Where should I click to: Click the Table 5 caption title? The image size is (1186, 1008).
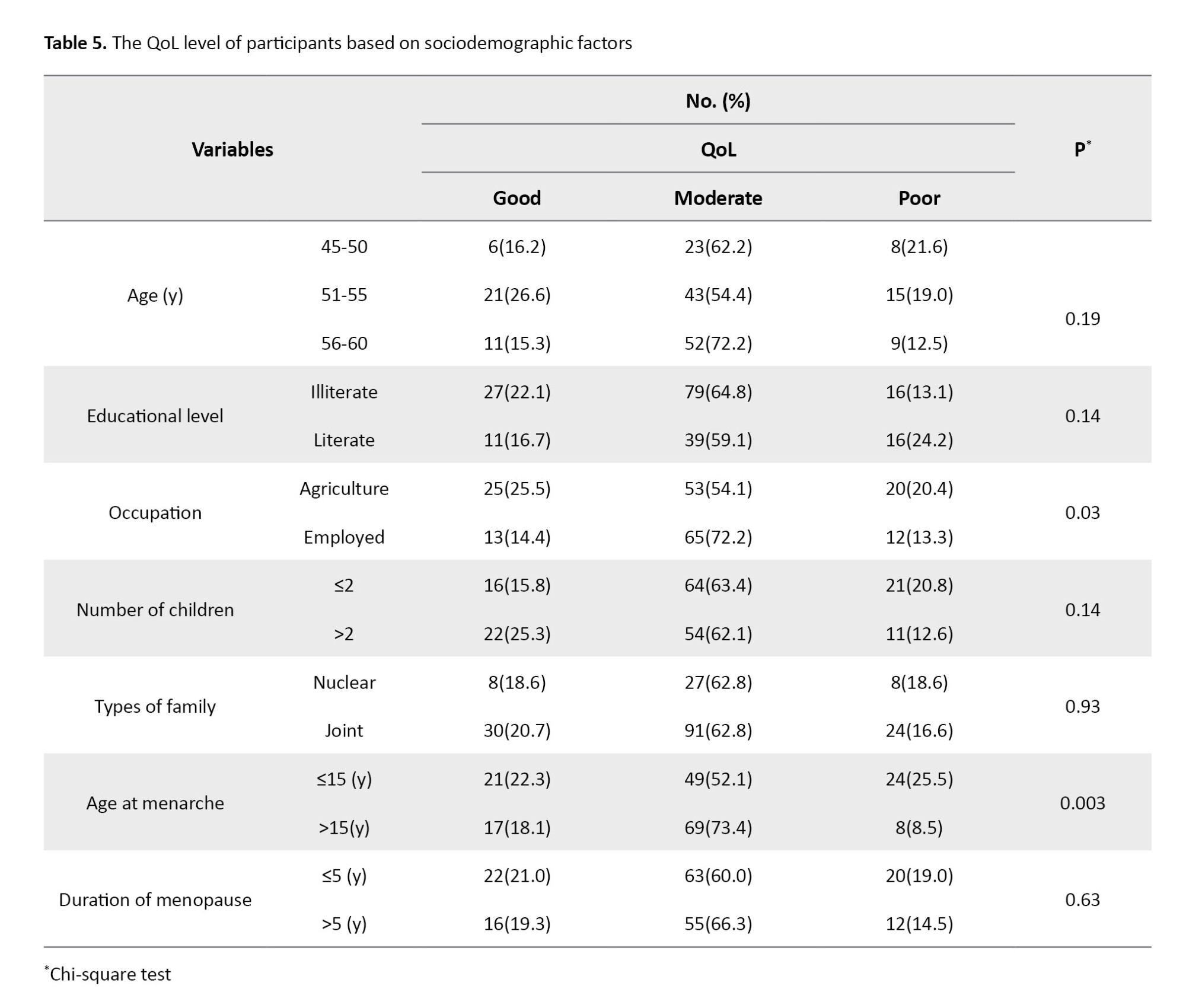(x=337, y=43)
